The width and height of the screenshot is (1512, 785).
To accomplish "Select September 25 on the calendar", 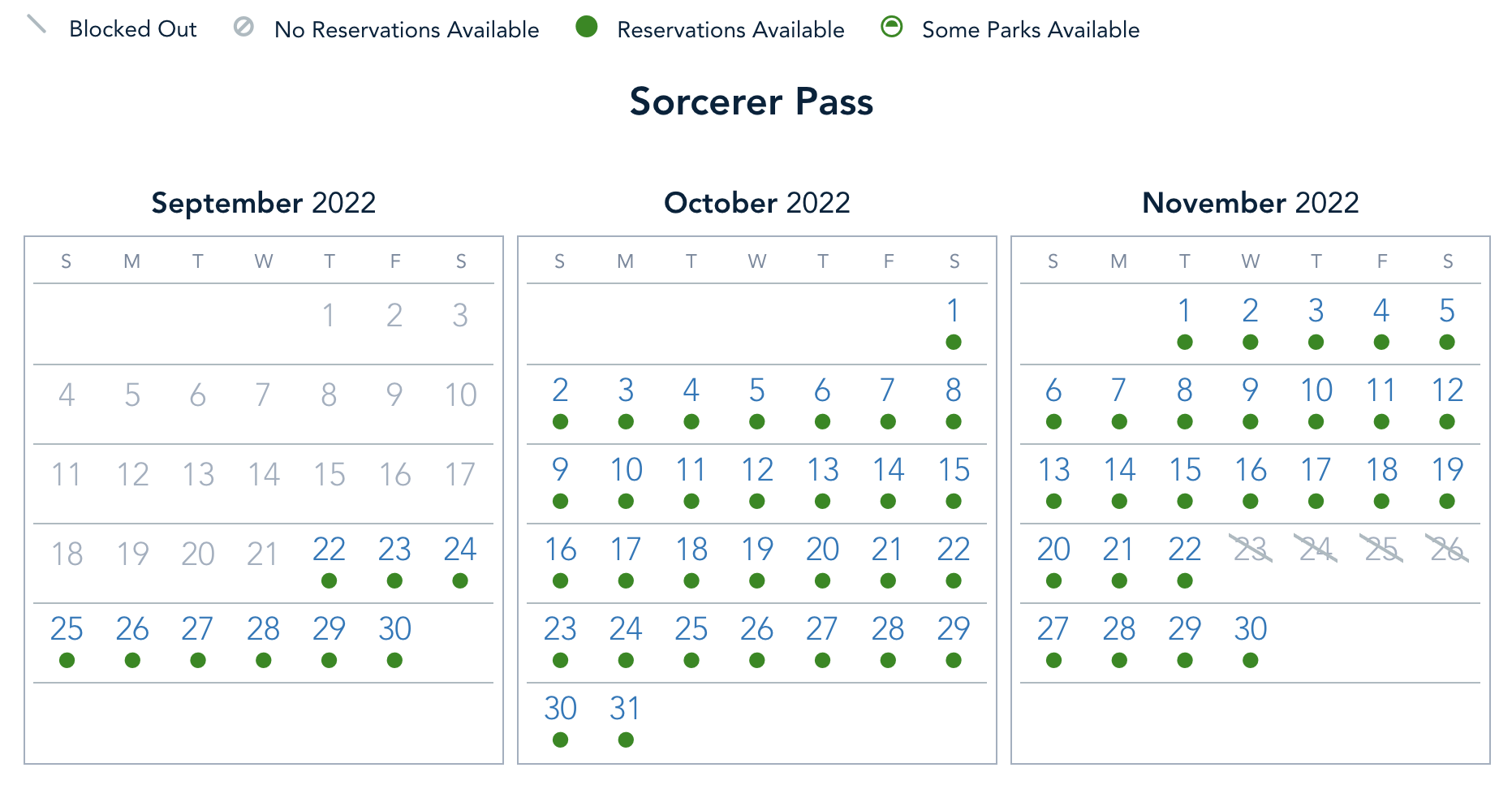I will tap(67, 629).
